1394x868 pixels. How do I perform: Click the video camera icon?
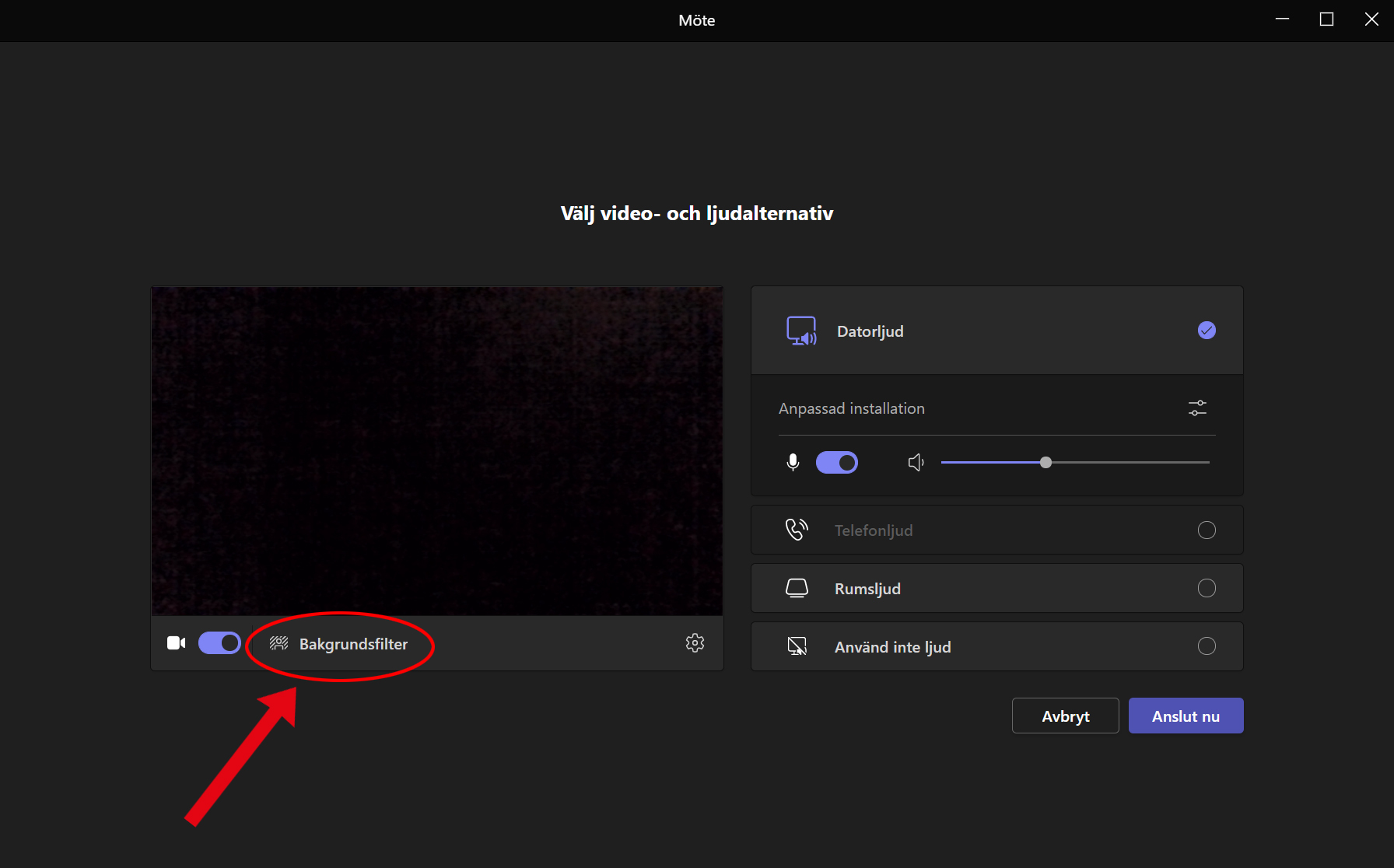[177, 643]
